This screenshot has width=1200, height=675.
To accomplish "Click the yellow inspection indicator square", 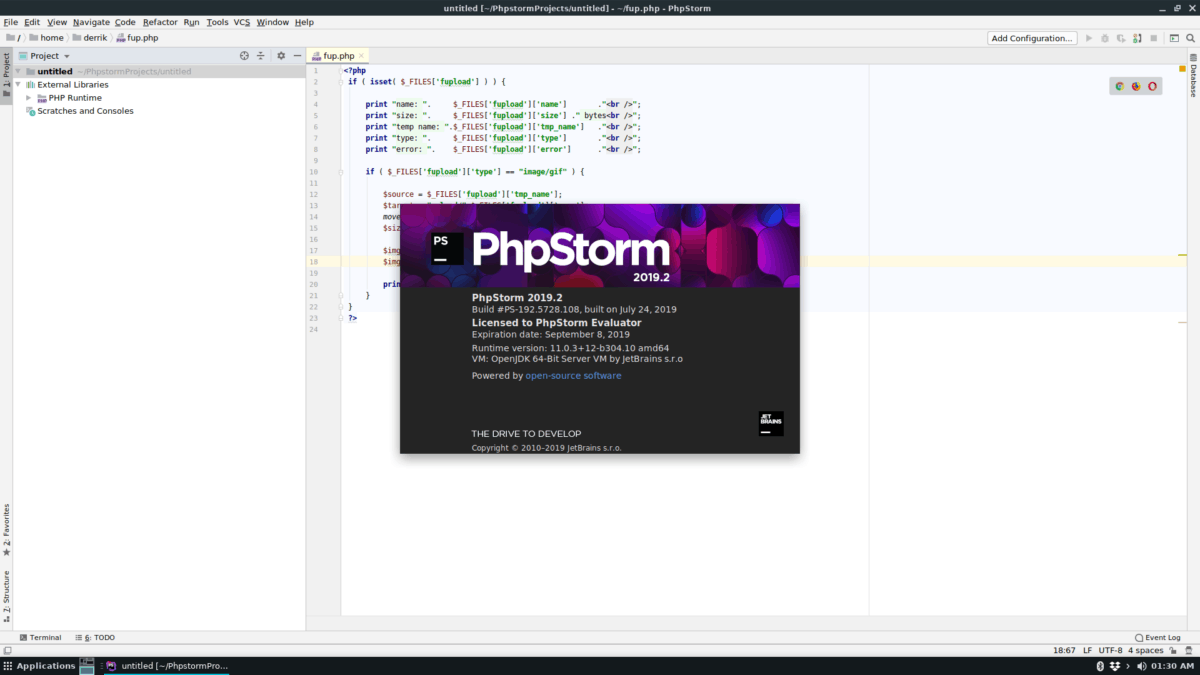I will coord(1182,69).
